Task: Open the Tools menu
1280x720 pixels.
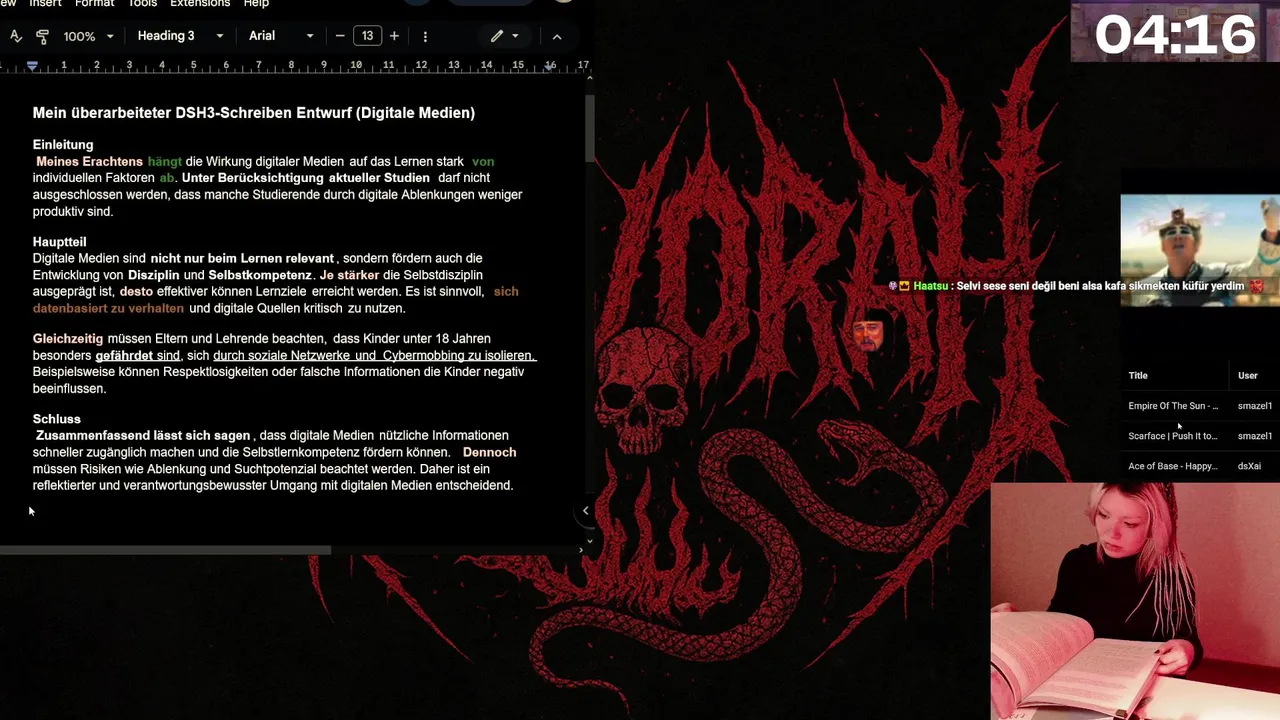Action: 142,3
